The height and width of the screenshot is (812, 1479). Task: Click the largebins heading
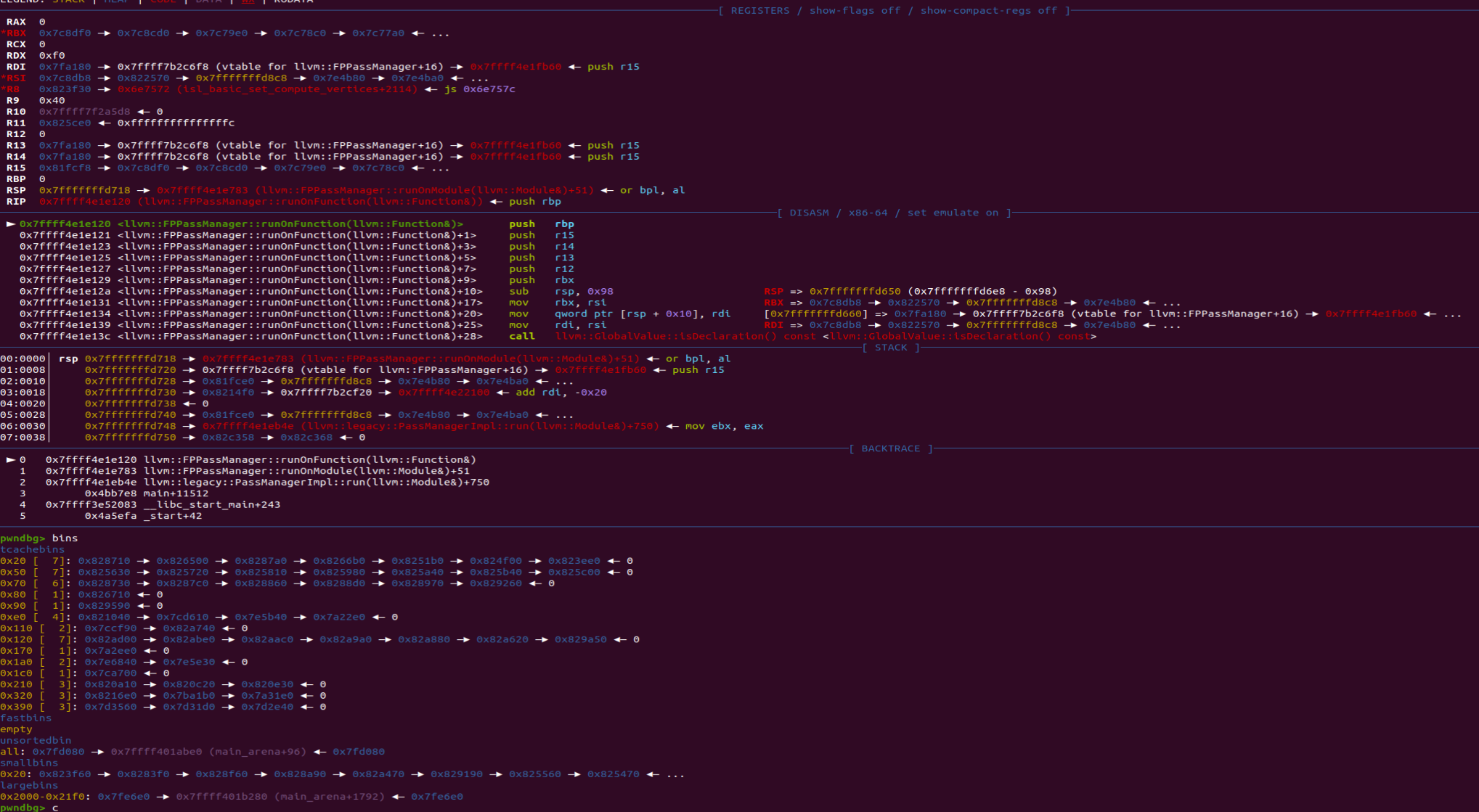pyautogui.click(x=29, y=786)
